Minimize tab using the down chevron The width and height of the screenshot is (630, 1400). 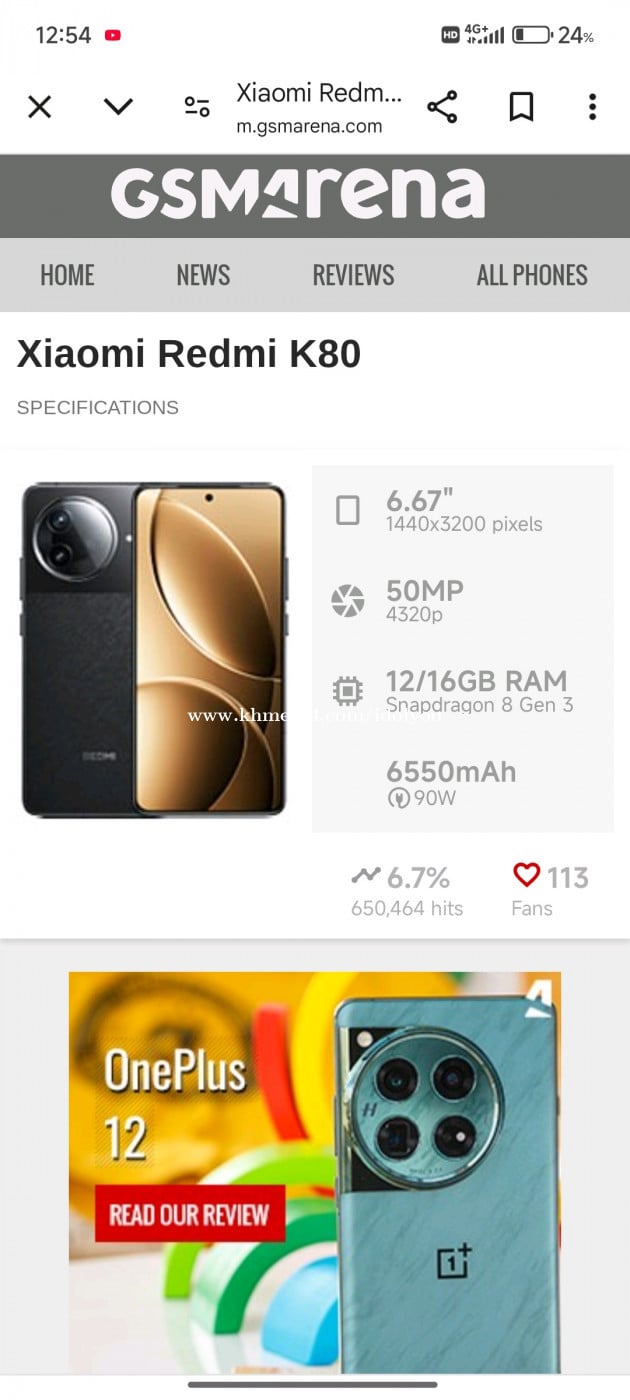[118, 107]
